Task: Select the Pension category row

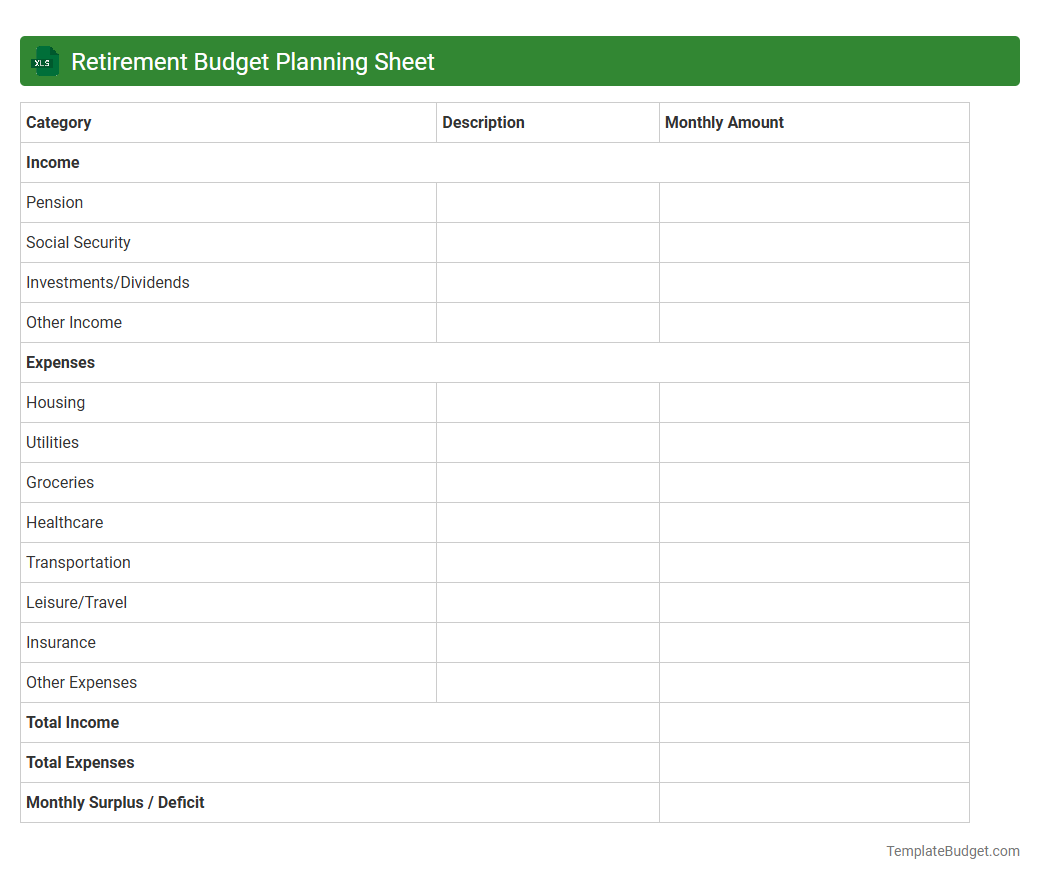Action: 55,202
